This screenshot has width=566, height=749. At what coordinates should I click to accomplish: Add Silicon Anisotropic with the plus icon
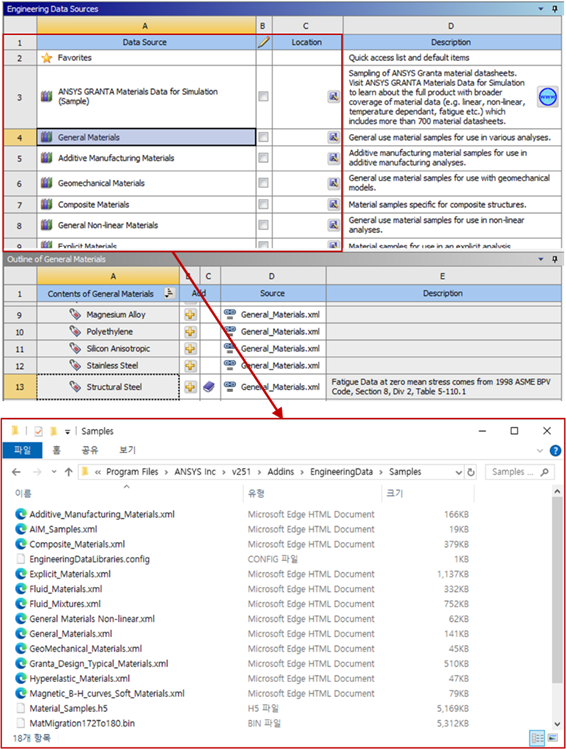(x=190, y=349)
